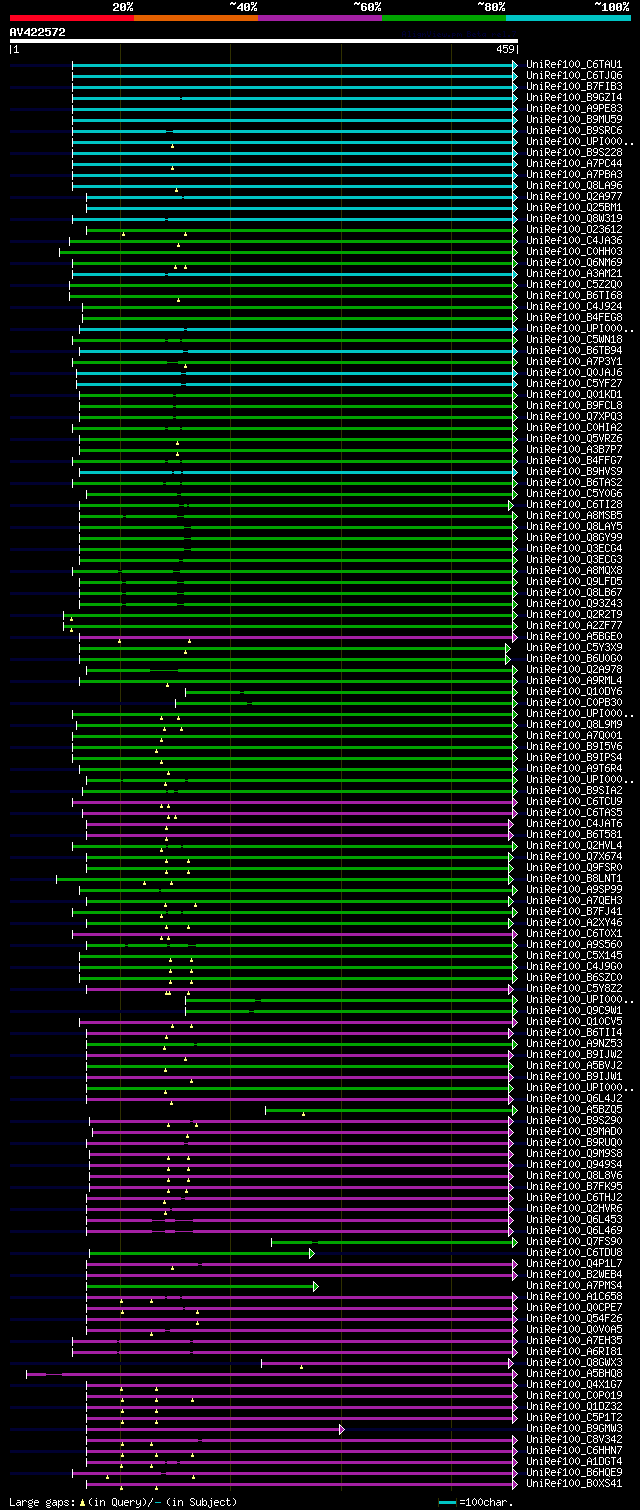Select hit label UniRef100_B9GZI4
The image size is (640, 1510).
(x=574, y=97)
